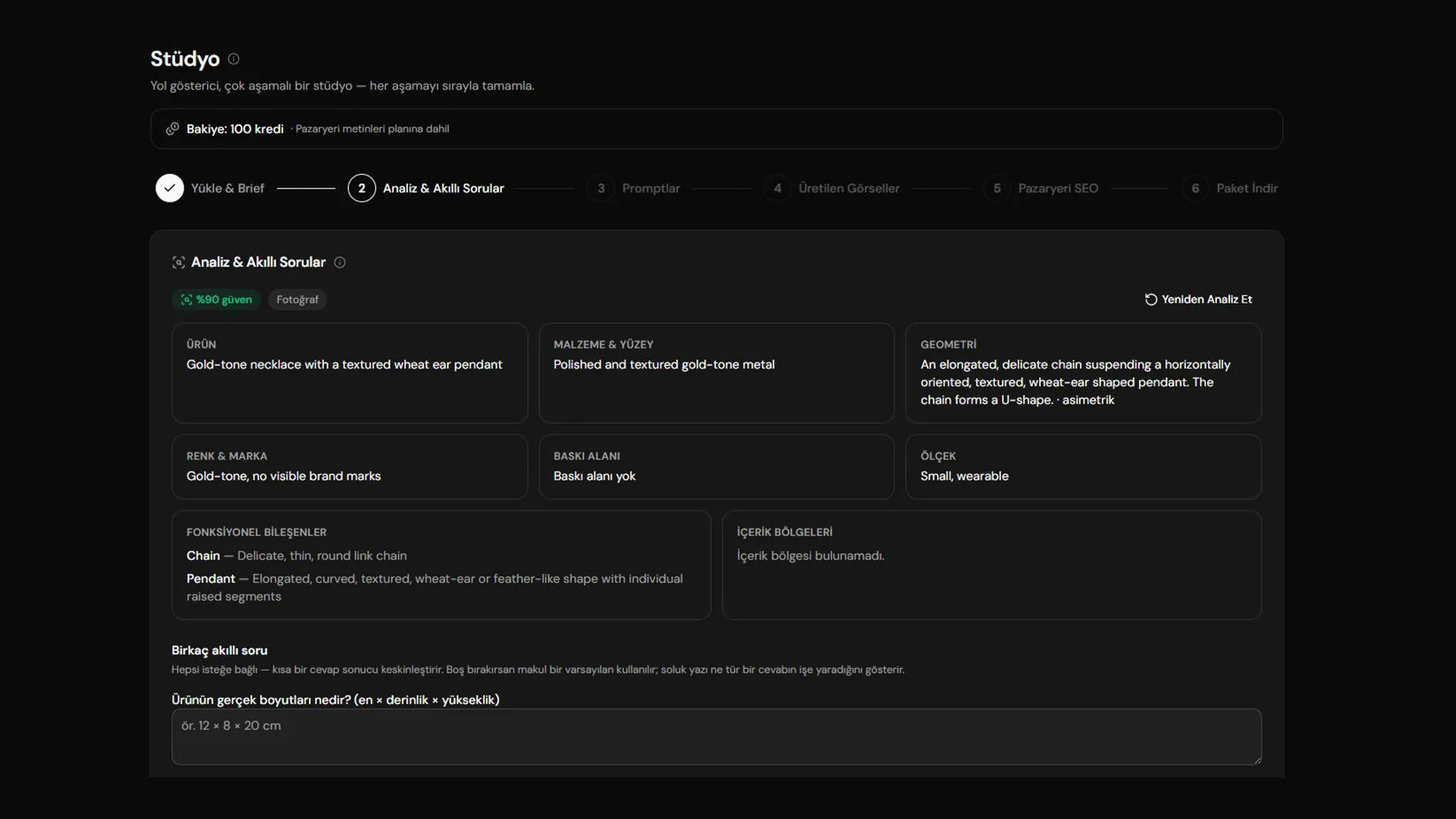
Task: Click the 'Birkaç akıllı soru' heading
Action: pyautogui.click(x=219, y=651)
